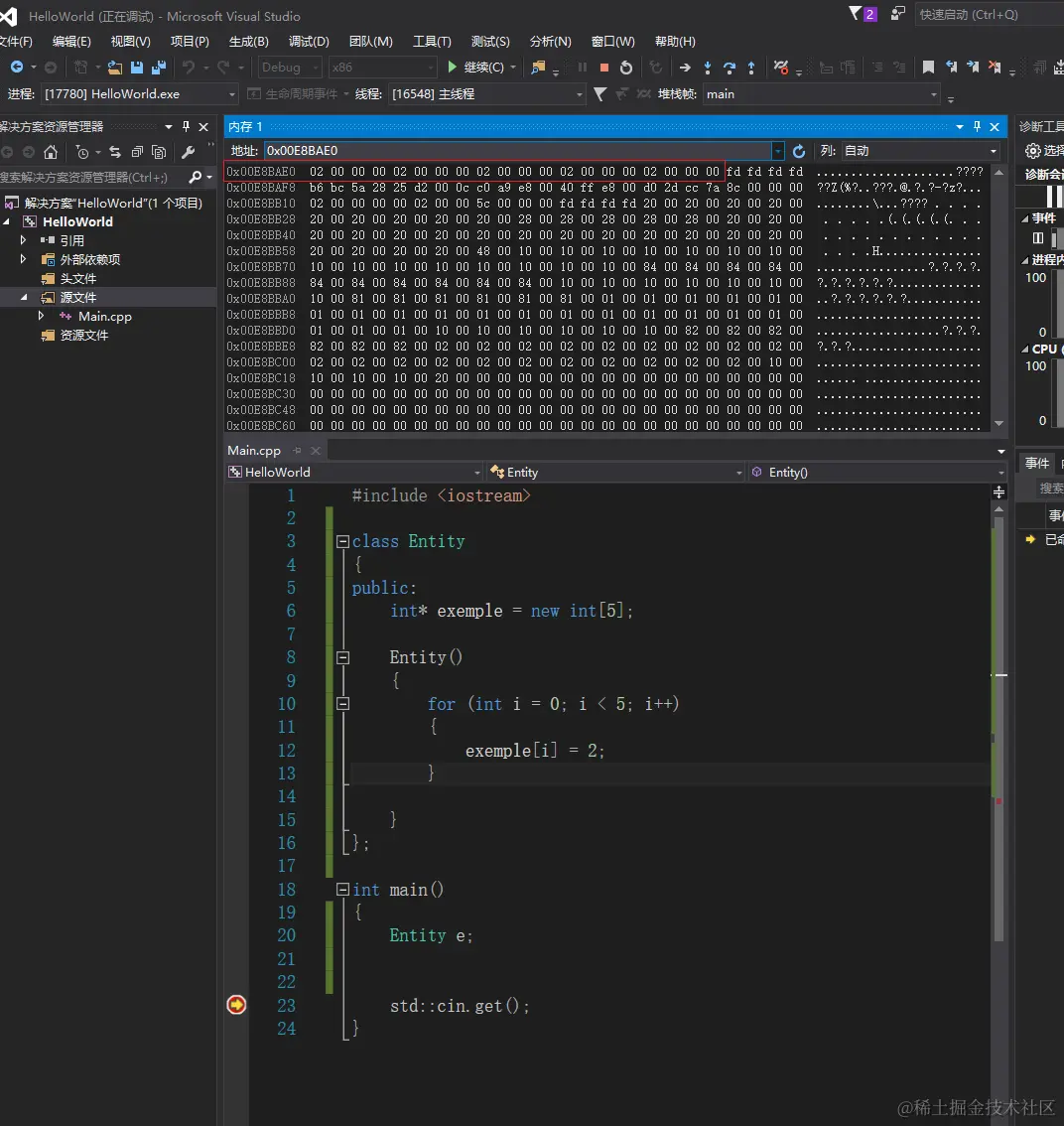Toggle pin on the Memory 1 panel
Image resolution: width=1064 pixels, height=1126 pixels.
pyautogui.click(x=977, y=126)
